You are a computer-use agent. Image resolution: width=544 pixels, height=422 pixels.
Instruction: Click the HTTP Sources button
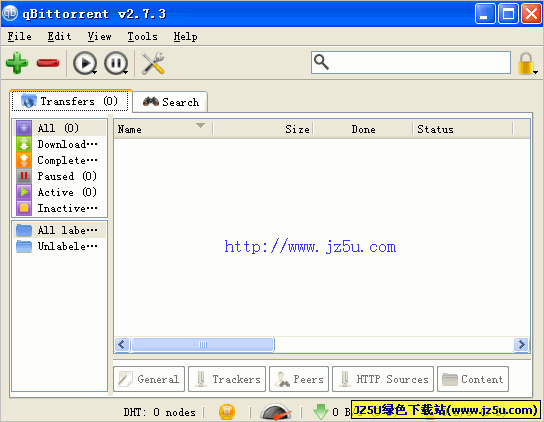coord(383,379)
